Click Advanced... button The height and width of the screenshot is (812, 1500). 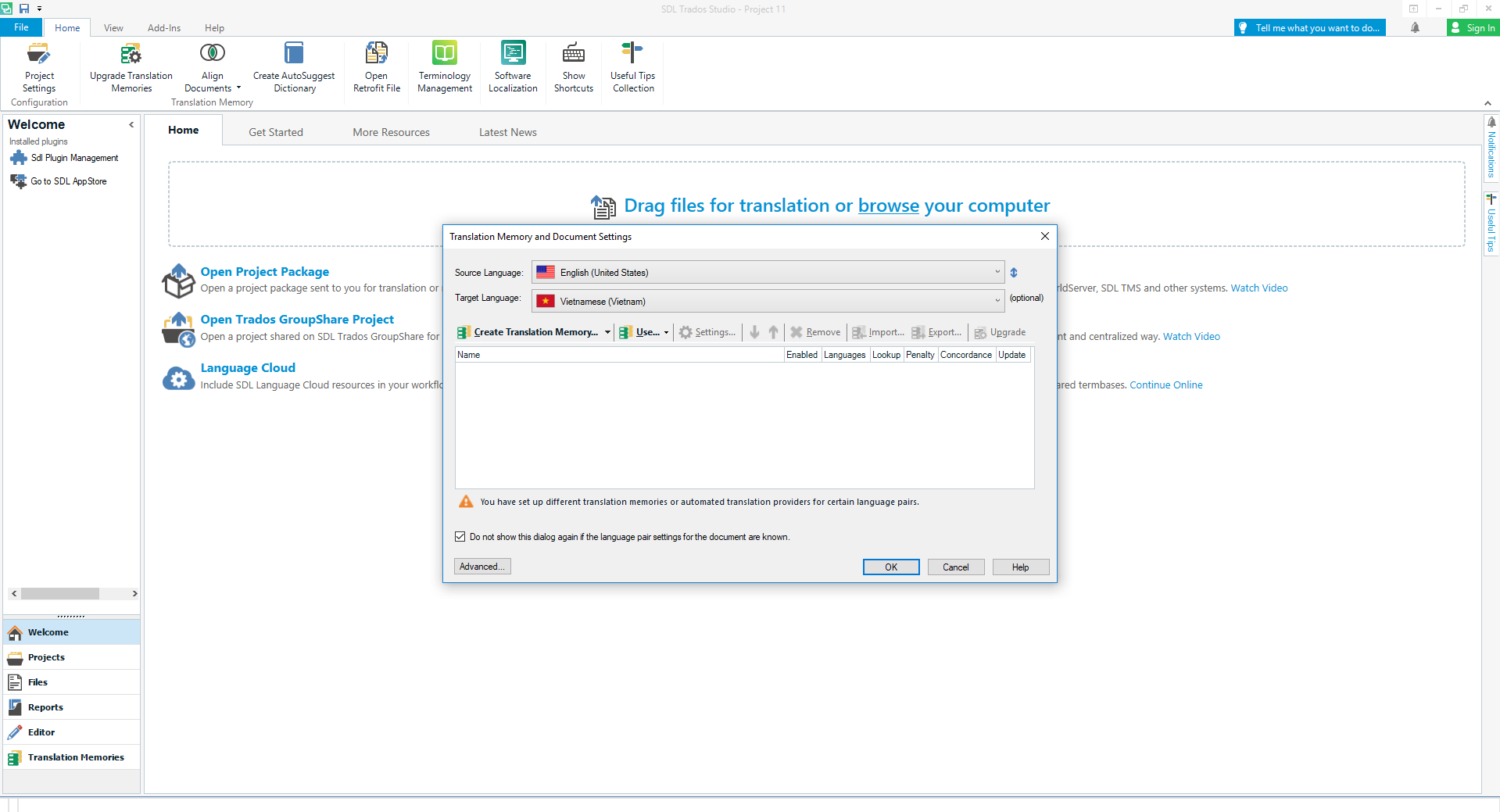[482, 567]
